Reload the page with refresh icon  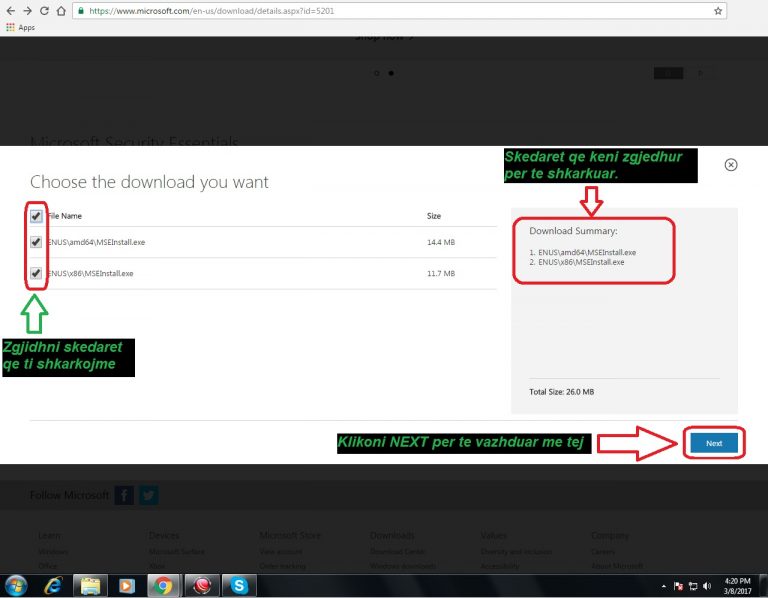pyautogui.click(x=44, y=11)
